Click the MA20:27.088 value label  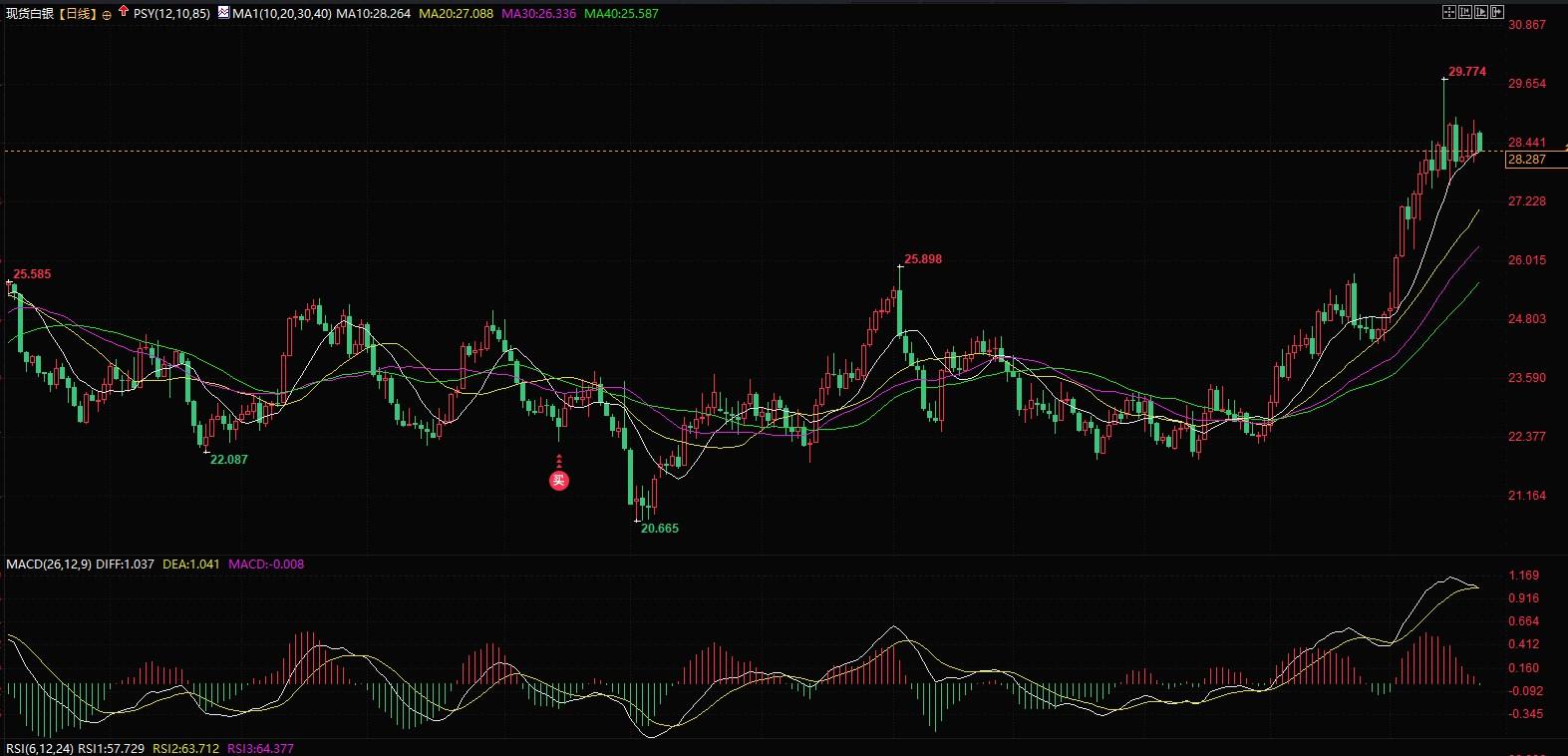click(x=457, y=14)
